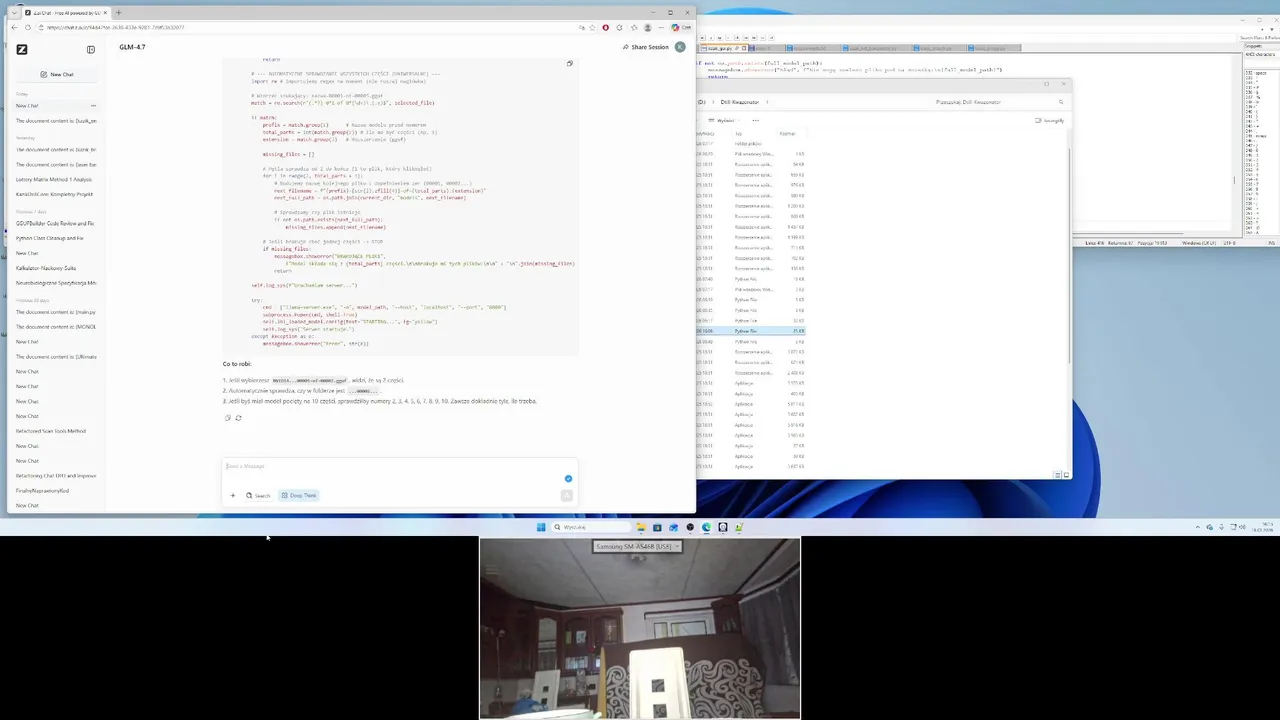Select the highlighted Python file row
The width and height of the screenshot is (1280, 720).
tap(751, 331)
